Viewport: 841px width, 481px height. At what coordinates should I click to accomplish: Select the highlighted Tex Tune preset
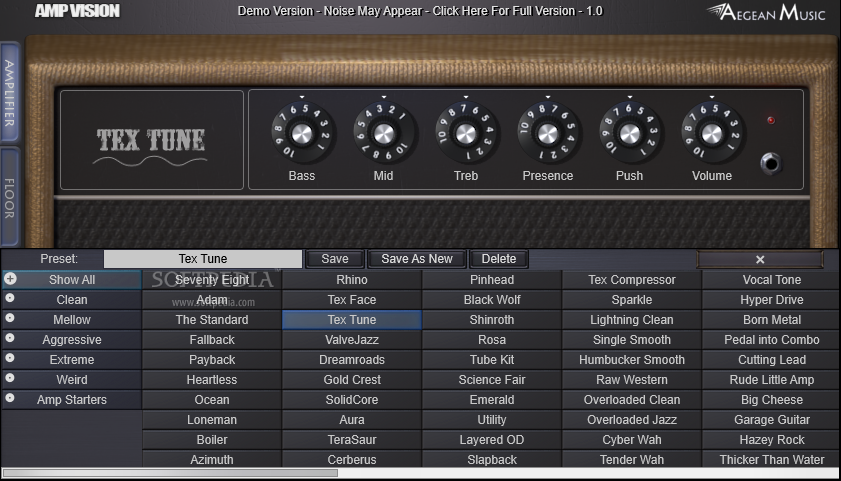pyautogui.click(x=352, y=320)
